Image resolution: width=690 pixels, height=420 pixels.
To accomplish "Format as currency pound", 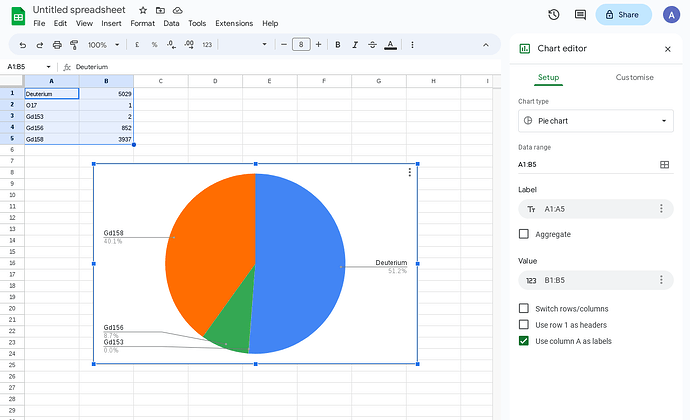I will [x=137, y=44].
